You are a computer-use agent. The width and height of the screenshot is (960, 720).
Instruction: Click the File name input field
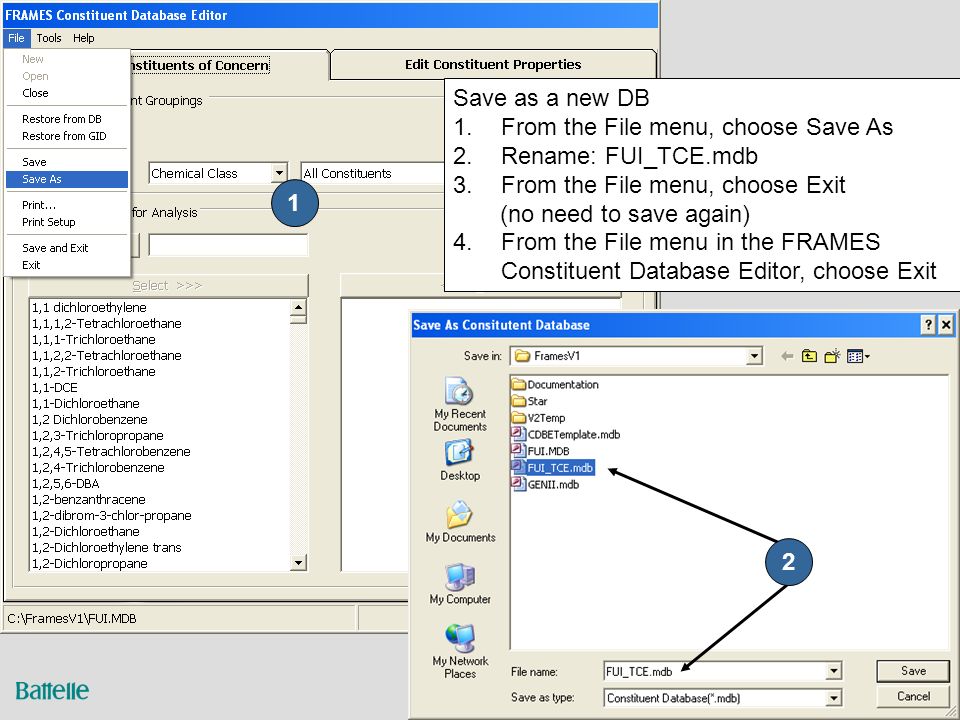coord(714,671)
